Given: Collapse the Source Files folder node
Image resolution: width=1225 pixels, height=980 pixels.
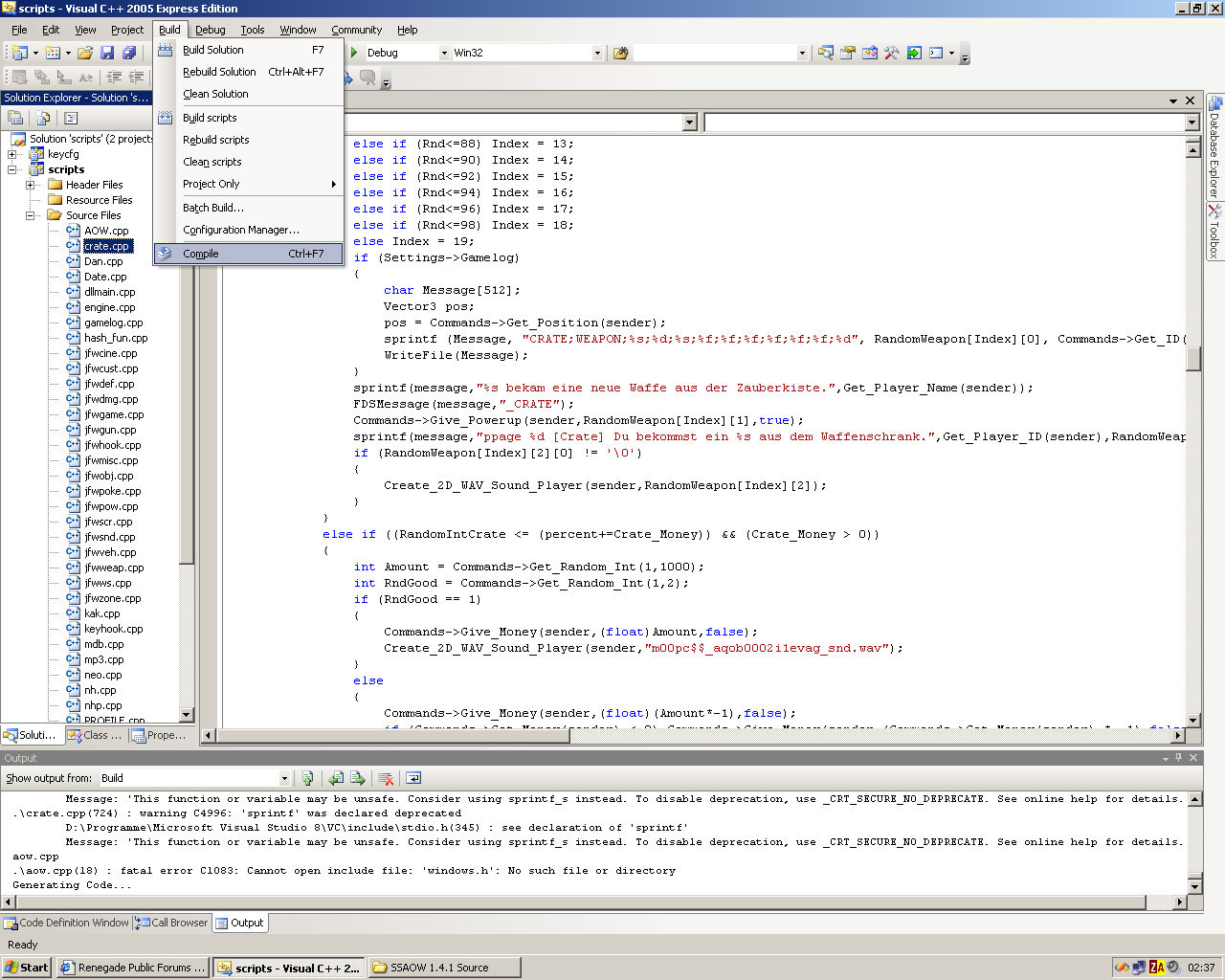Looking at the screenshot, I should (x=30, y=215).
